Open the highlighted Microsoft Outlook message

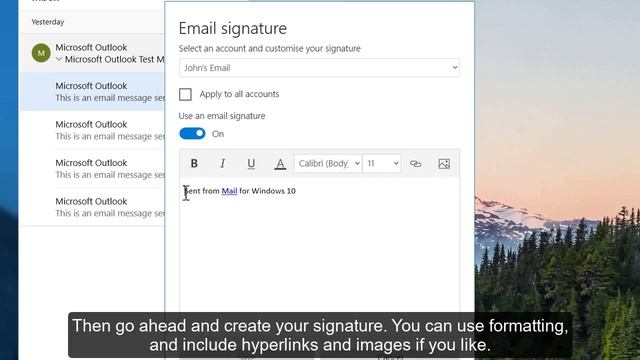point(93,91)
